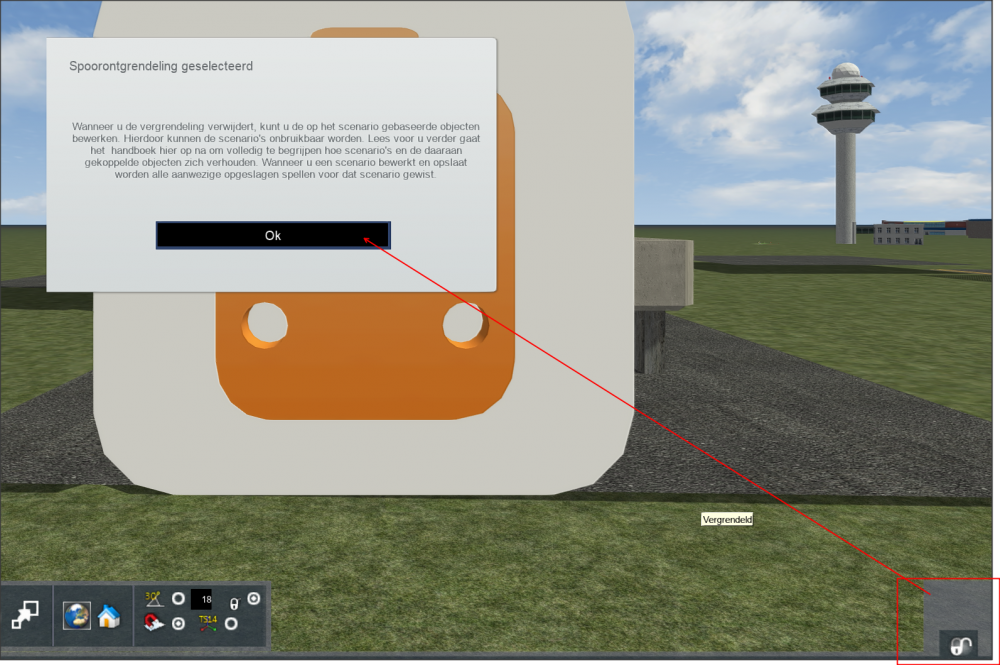Click the warning paragraph text in dialog
The width and height of the screenshot is (1000, 665).
click(275, 150)
